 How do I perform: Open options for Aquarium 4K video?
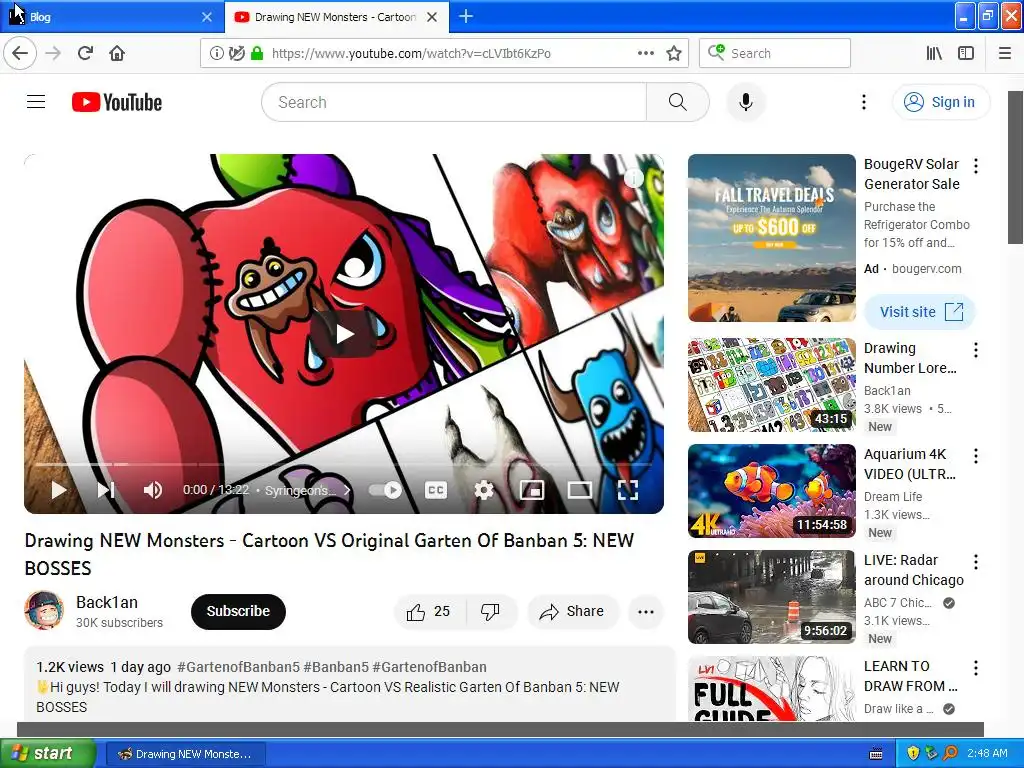tap(976, 456)
